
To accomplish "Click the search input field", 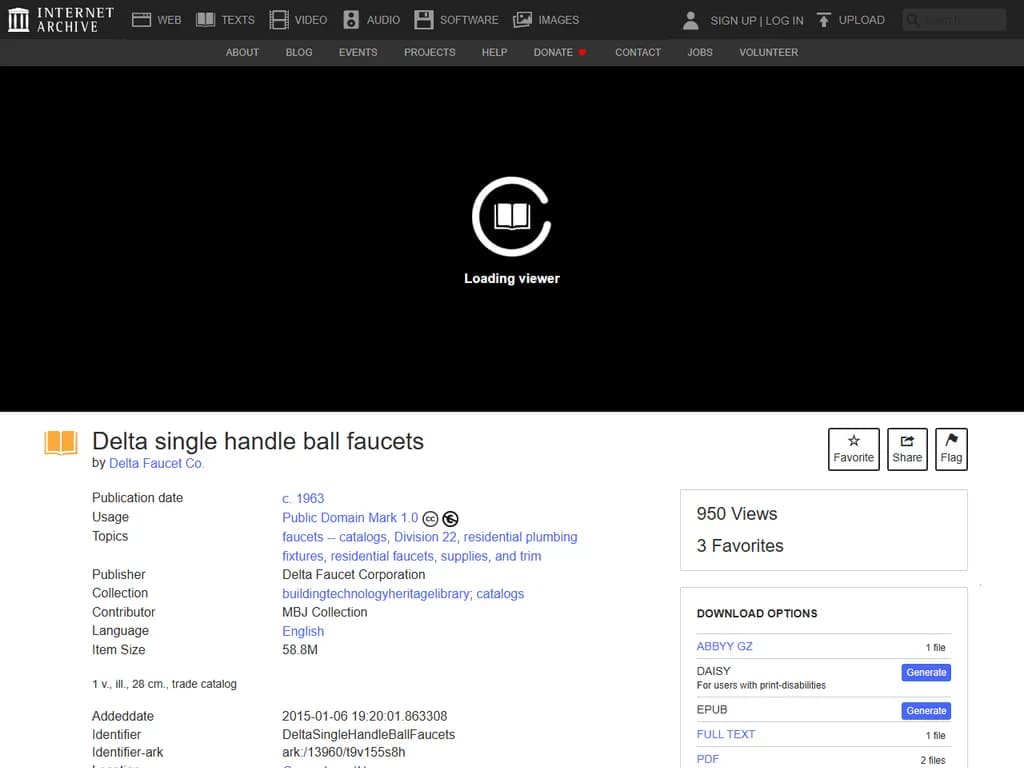I will 960,20.
